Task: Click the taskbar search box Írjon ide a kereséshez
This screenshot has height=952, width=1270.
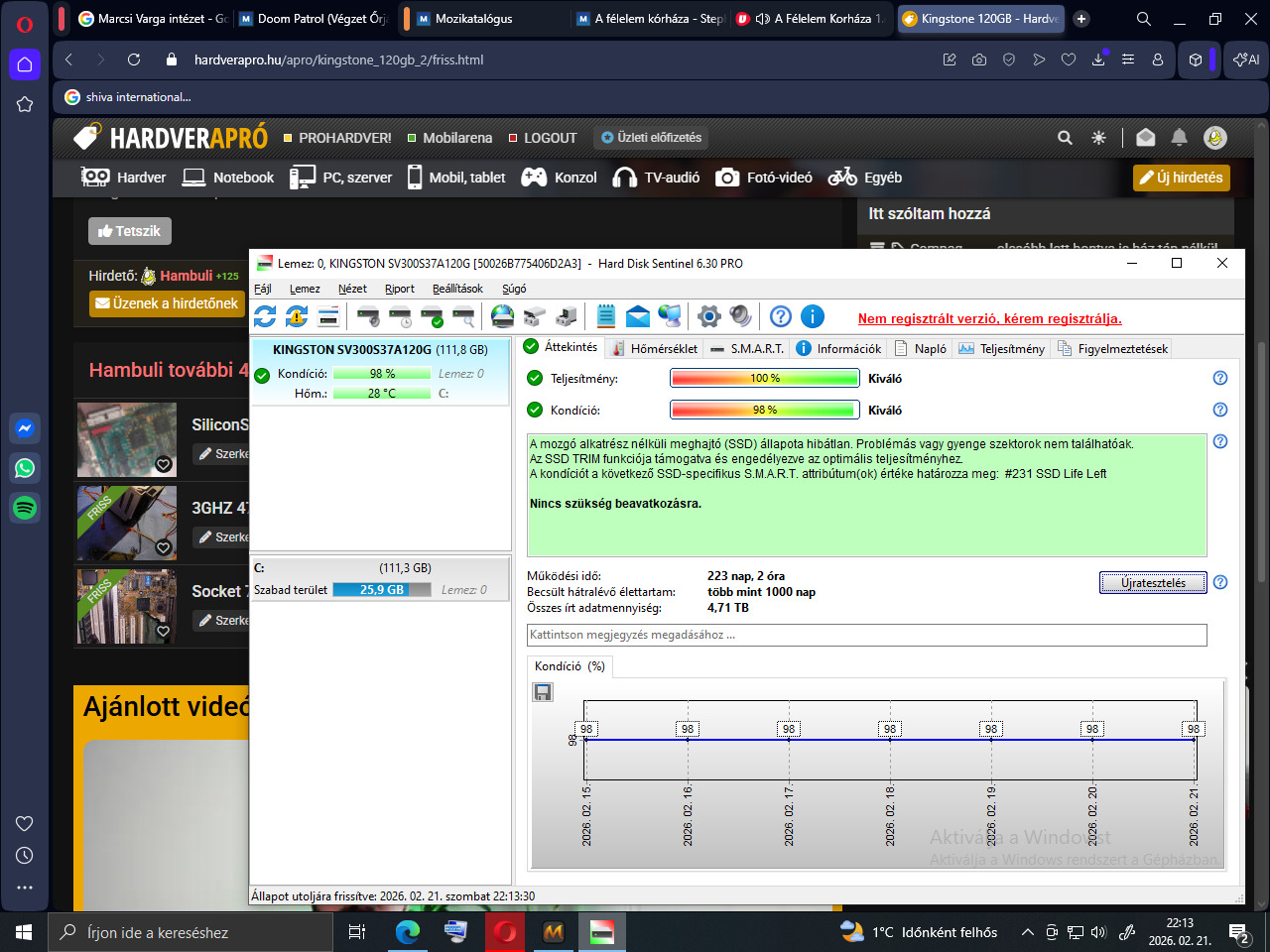Action: pyautogui.click(x=190, y=932)
